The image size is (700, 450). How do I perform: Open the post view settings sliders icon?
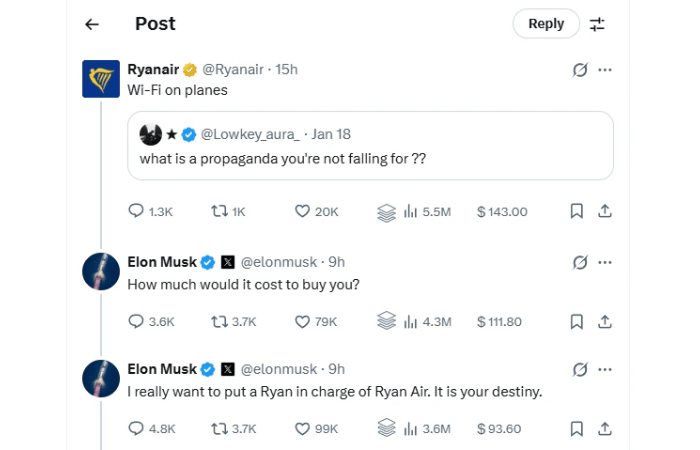click(x=597, y=24)
